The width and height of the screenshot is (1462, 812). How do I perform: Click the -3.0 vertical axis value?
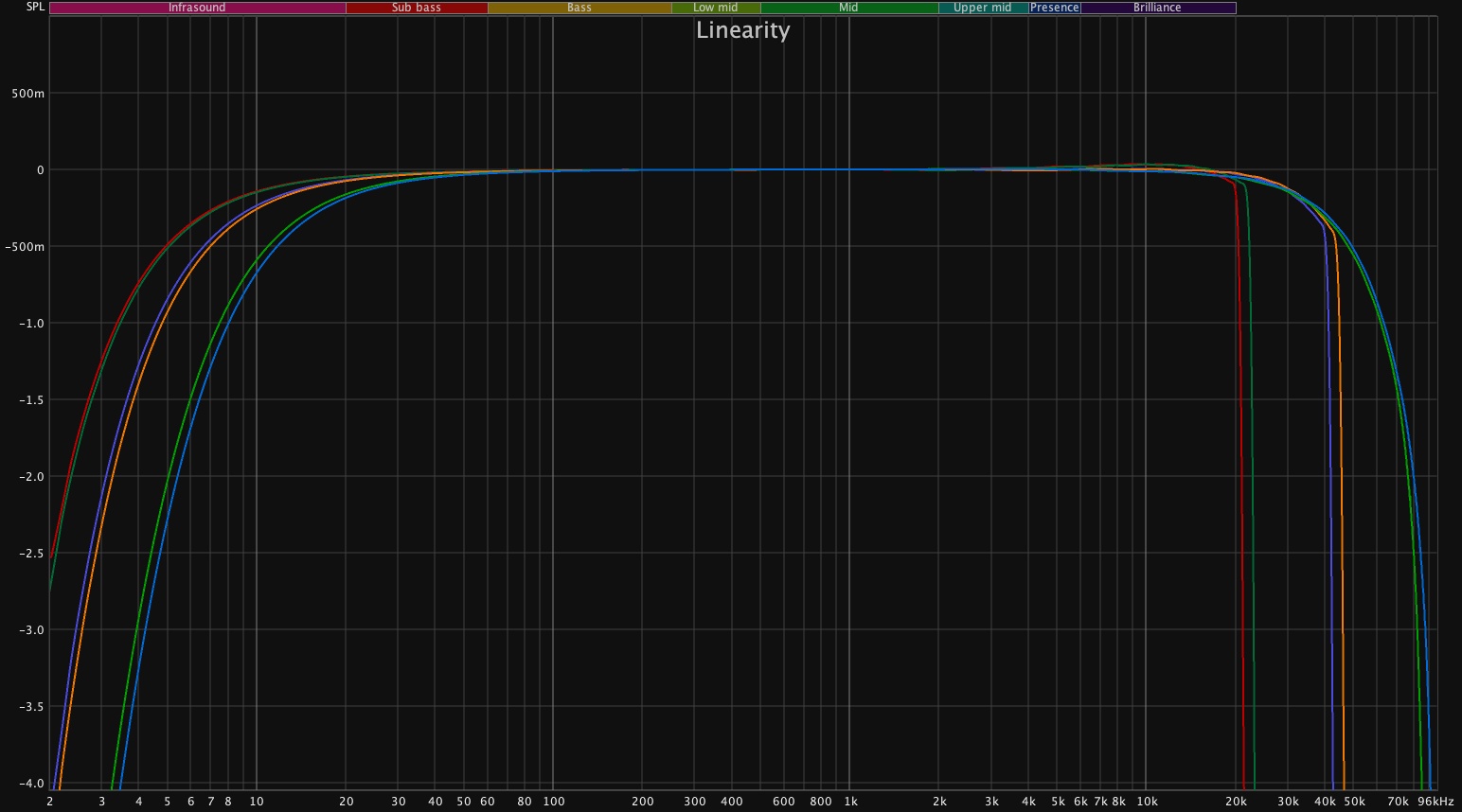pos(31,630)
